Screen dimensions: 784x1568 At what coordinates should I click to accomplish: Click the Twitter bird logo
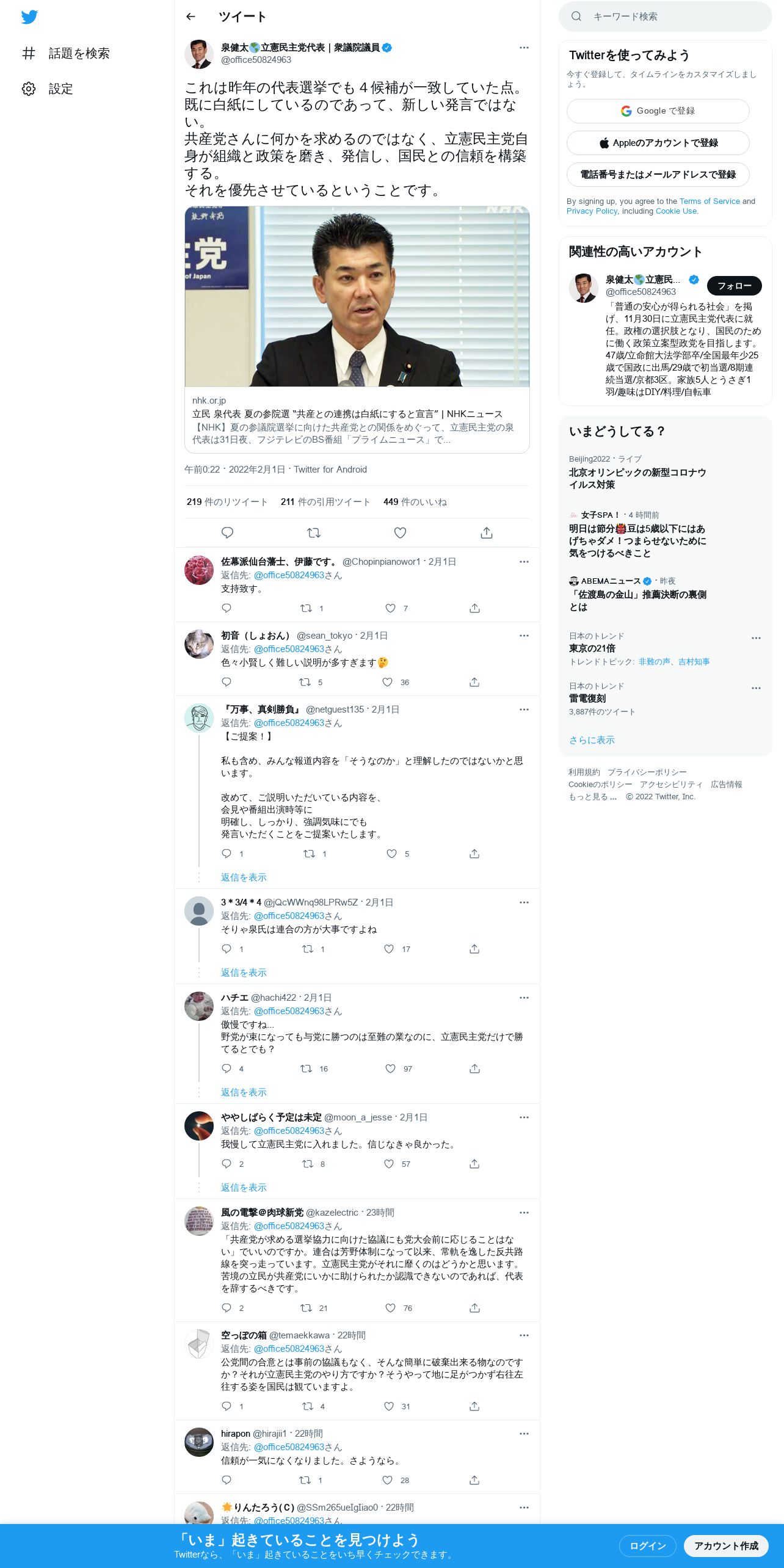[x=29, y=16]
